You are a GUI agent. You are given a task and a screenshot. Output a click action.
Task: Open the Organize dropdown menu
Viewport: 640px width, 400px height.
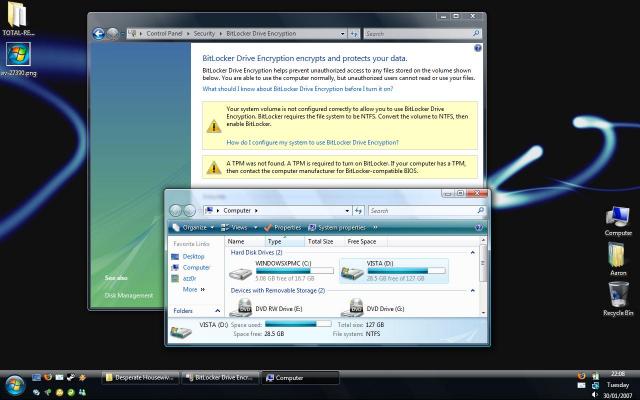193,227
